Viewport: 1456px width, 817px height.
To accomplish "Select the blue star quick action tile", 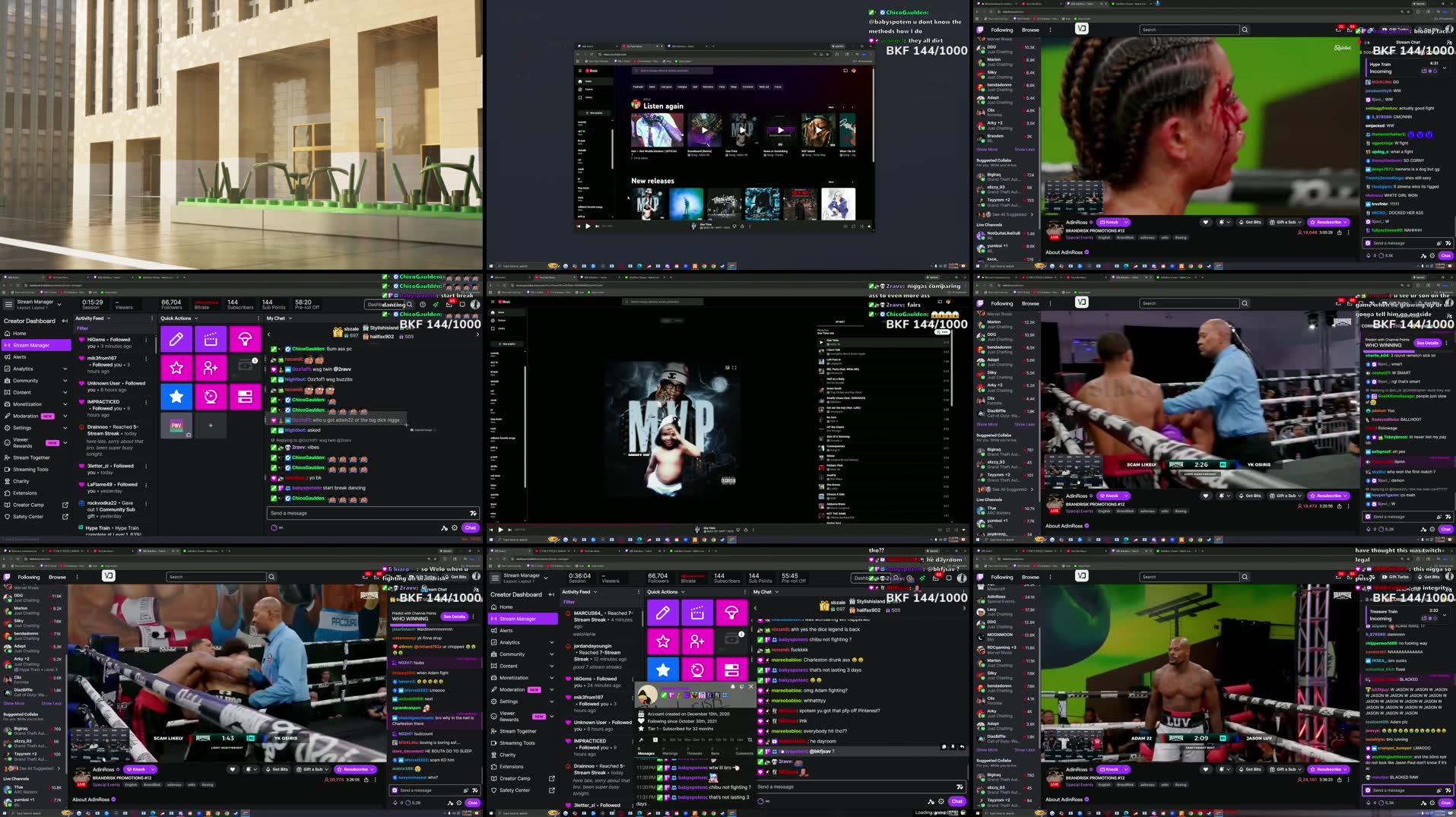I will pos(176,396).
